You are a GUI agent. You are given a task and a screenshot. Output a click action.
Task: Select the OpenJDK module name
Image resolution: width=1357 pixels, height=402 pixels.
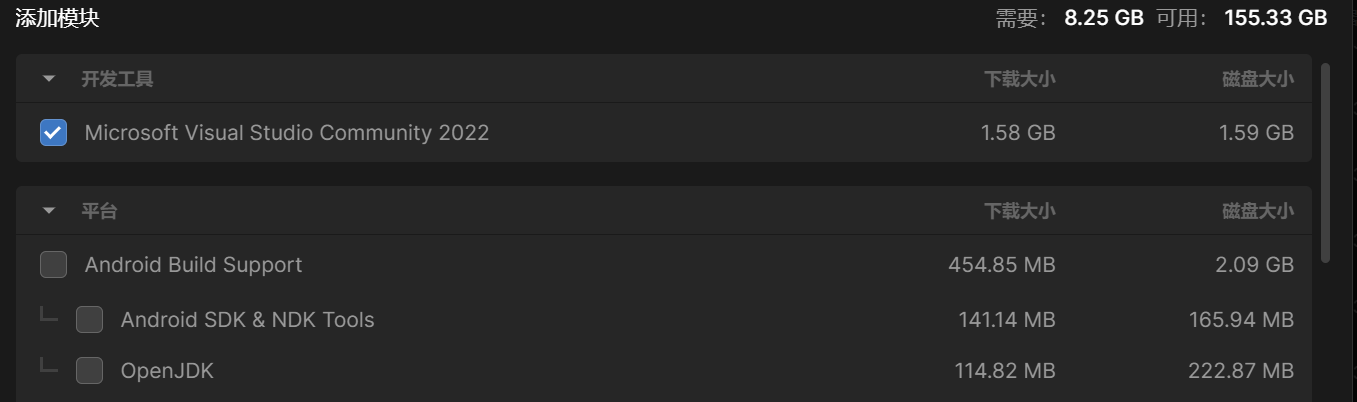167,371
